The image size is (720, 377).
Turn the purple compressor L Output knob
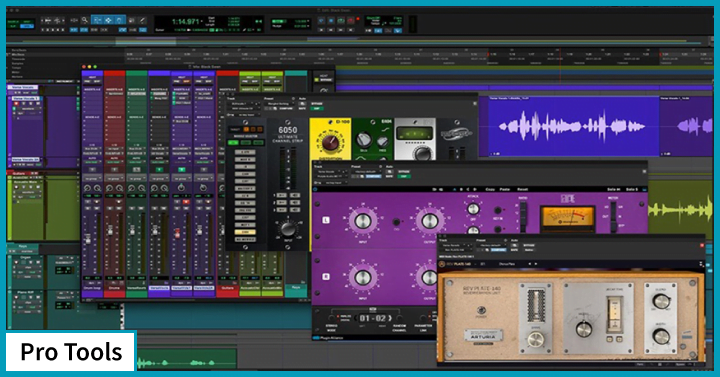[x=430, y=221]
